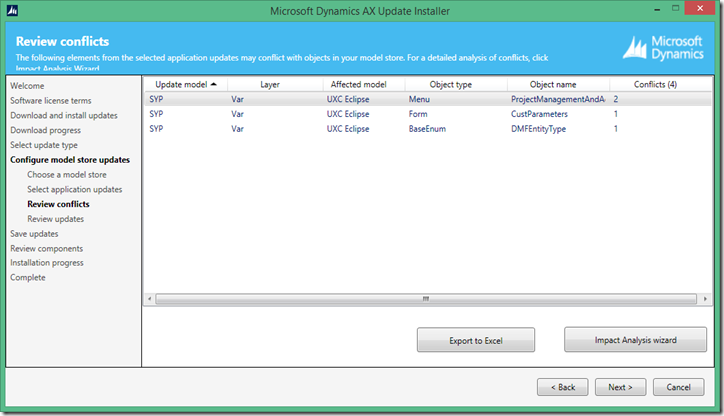Click the horizontal scrollbar thumb

point(426,299)
